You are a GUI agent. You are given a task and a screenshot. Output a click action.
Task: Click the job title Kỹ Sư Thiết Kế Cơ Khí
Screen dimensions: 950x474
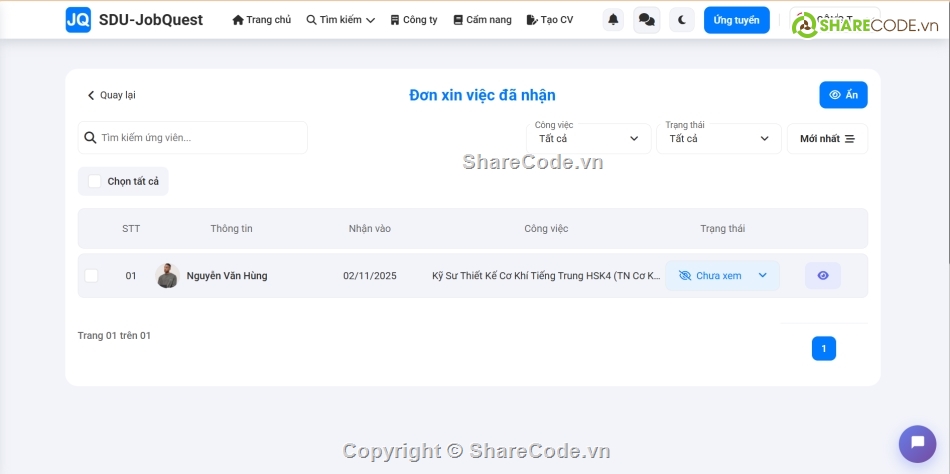546,276
